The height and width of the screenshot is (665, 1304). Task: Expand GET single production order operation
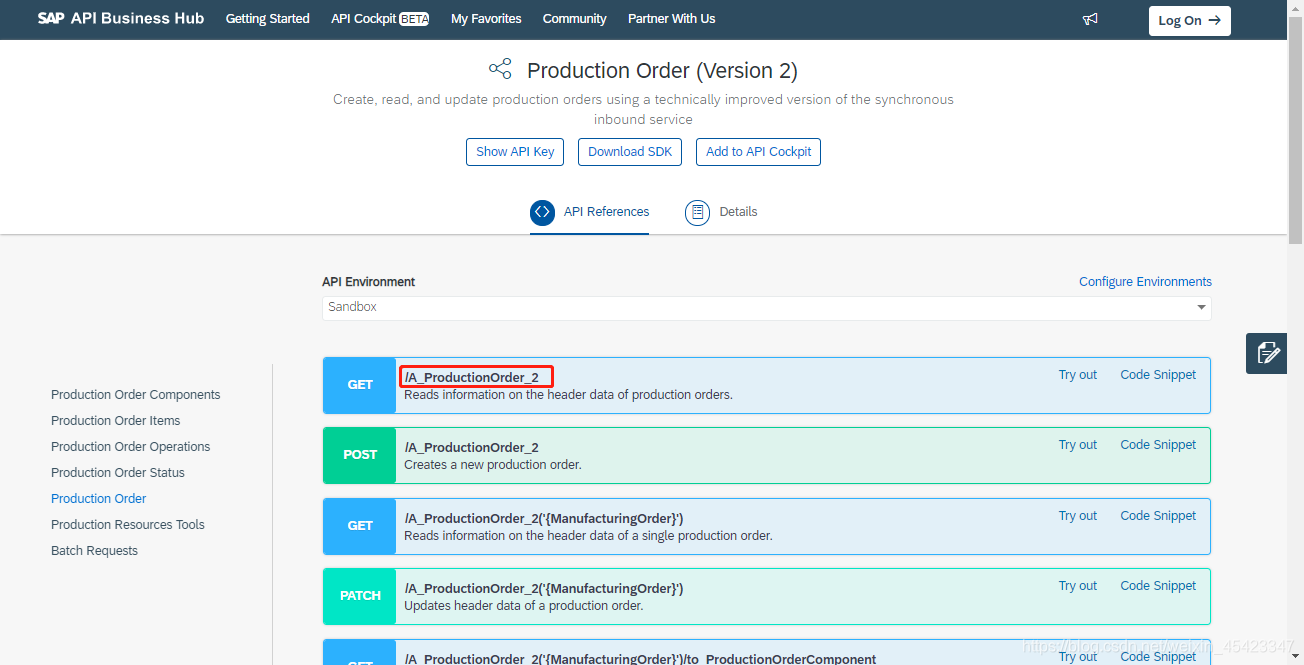click(766, 526)
